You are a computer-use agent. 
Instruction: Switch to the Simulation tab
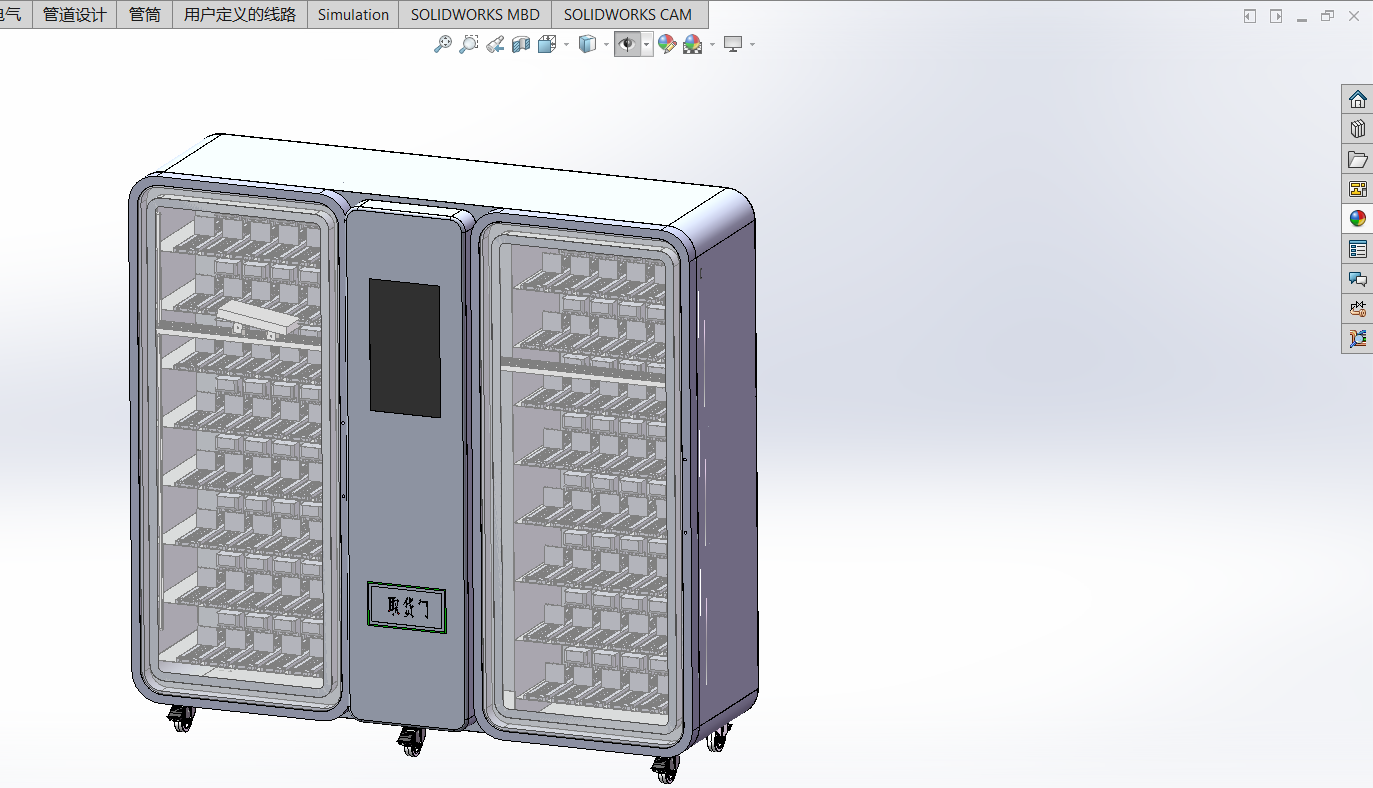tap(353, 15)
